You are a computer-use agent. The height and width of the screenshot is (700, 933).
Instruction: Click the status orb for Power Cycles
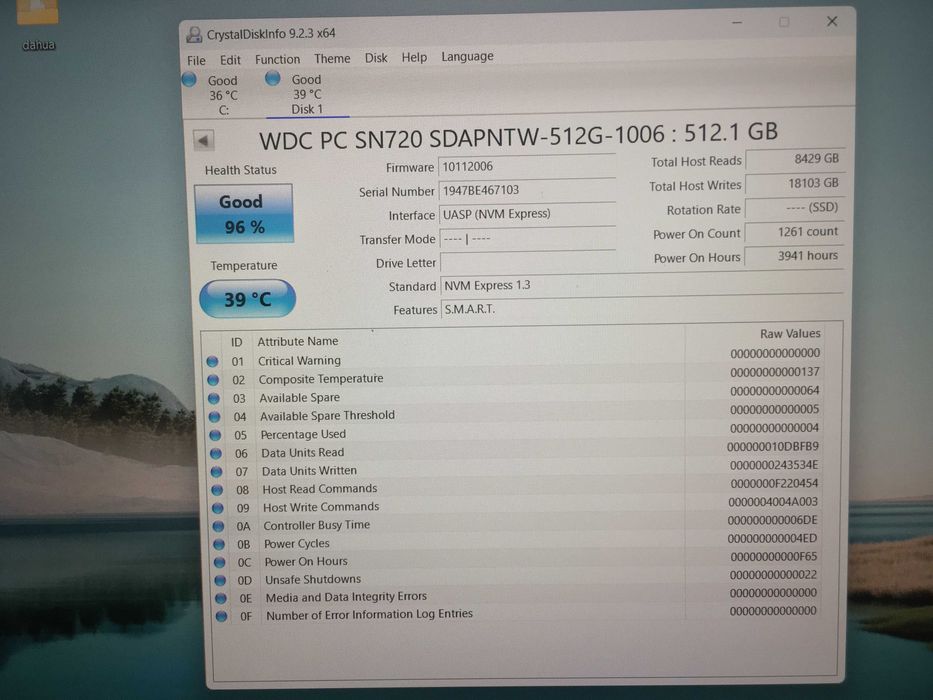(218, 544)
